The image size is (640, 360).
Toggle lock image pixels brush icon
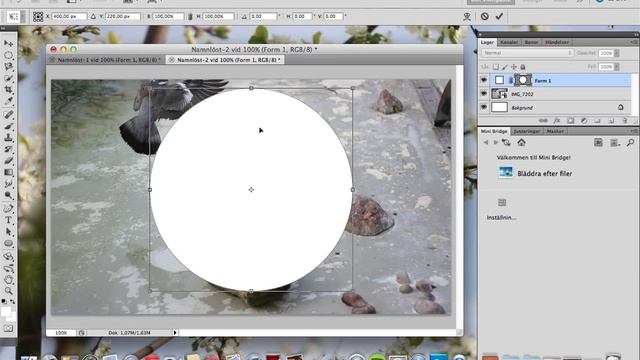point(505,67)
